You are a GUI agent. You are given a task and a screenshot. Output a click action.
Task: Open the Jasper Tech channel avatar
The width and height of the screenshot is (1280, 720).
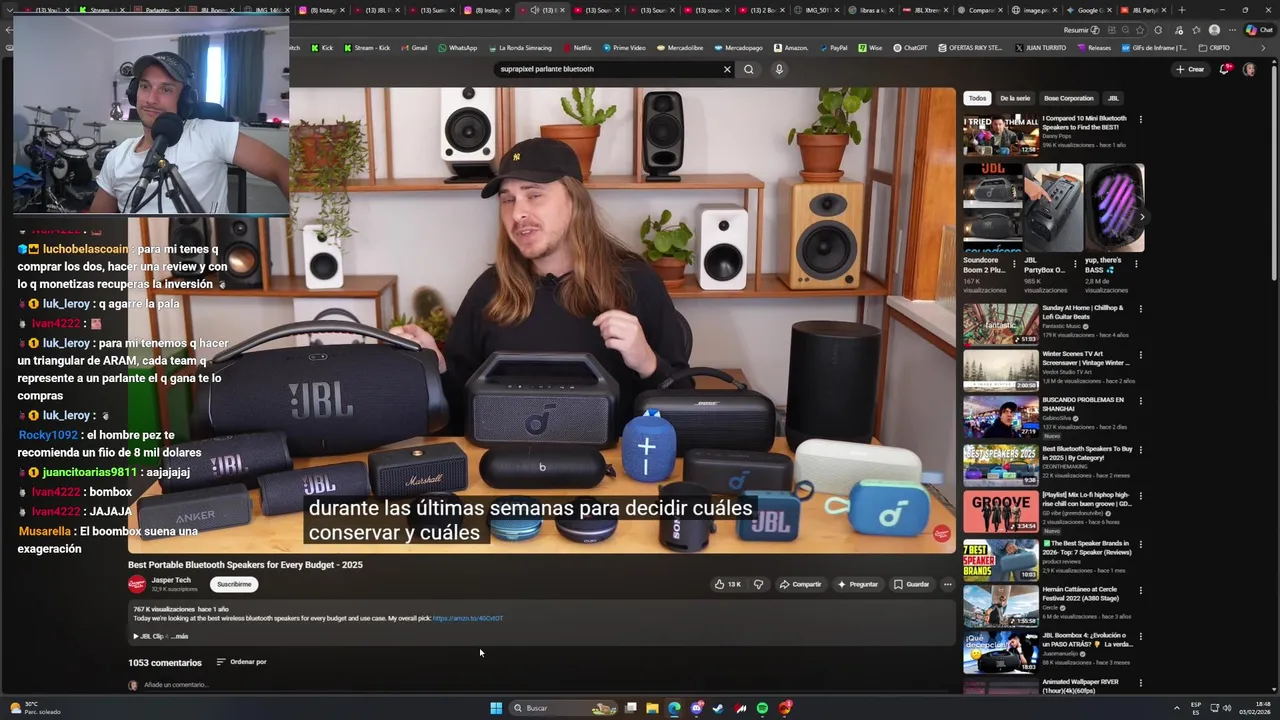click(137, 584)
